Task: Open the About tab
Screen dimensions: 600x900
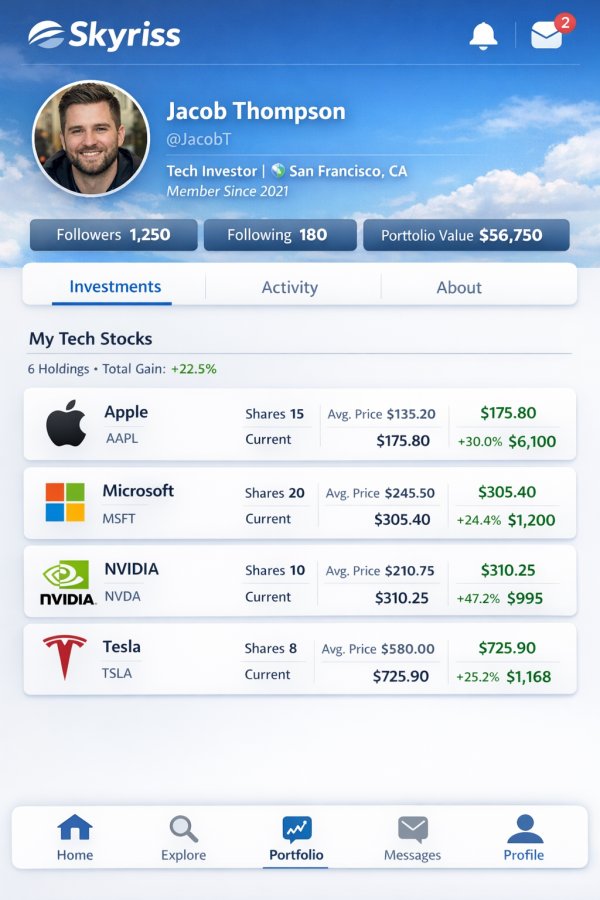Action: (459, 288)
